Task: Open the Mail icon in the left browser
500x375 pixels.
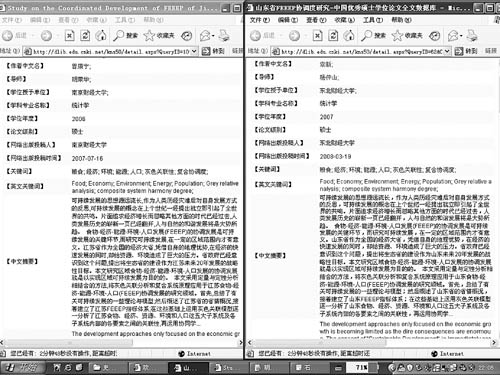Action: pyautogui.click(x=205, y=35)
